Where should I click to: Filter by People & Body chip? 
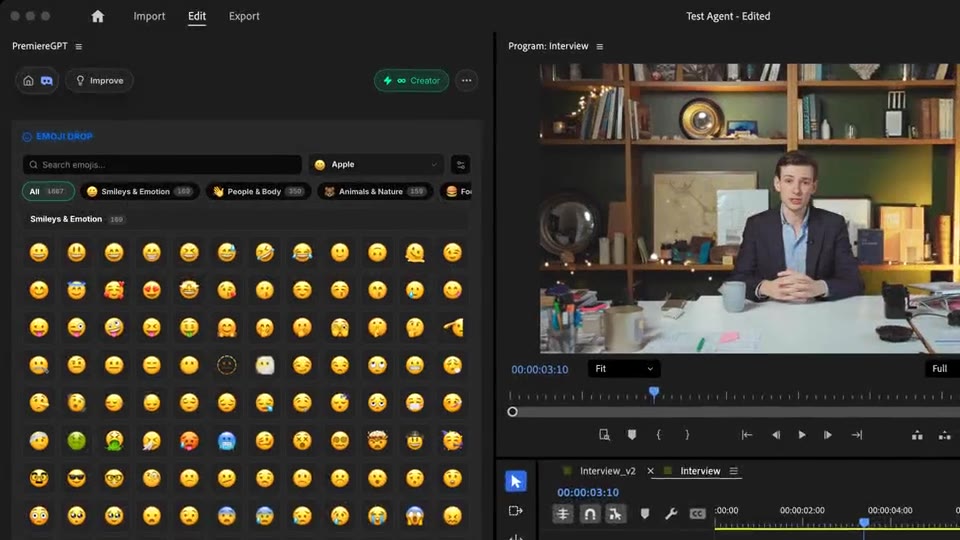[x=258, y=192]
